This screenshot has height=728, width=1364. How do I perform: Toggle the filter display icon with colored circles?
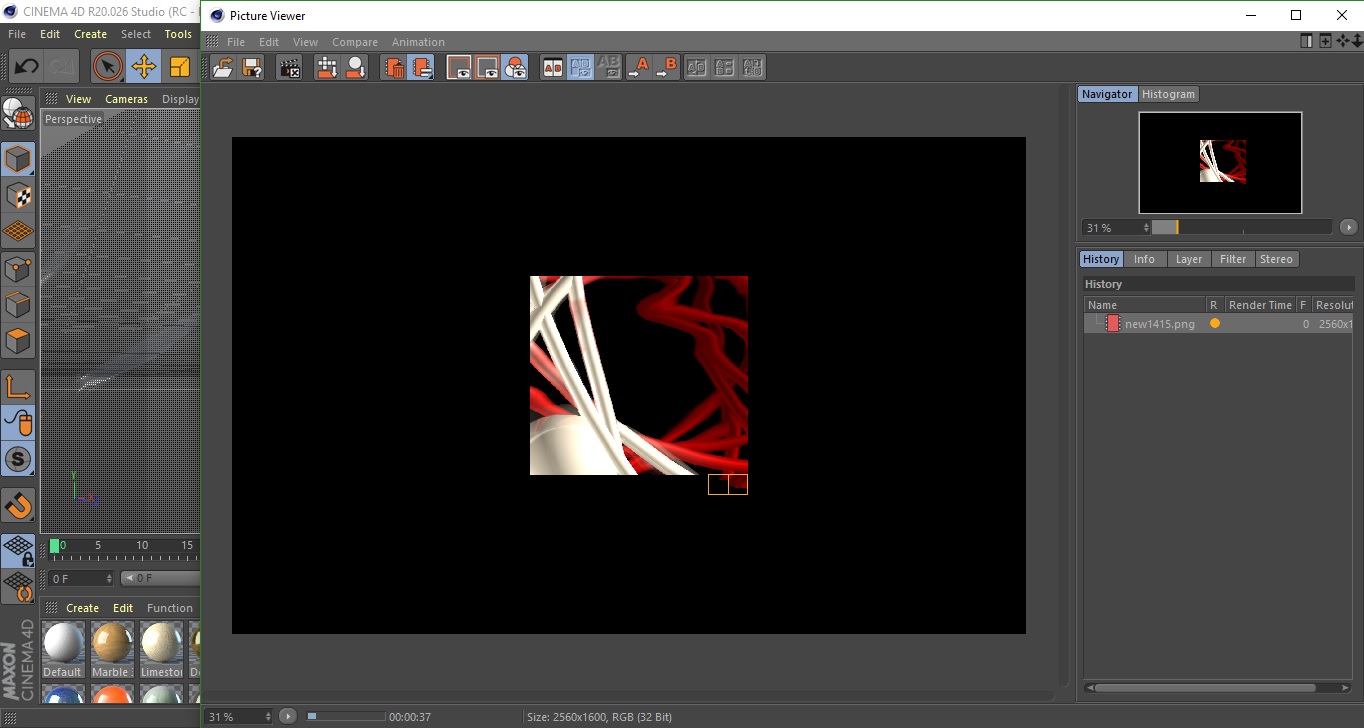[515, 68]
